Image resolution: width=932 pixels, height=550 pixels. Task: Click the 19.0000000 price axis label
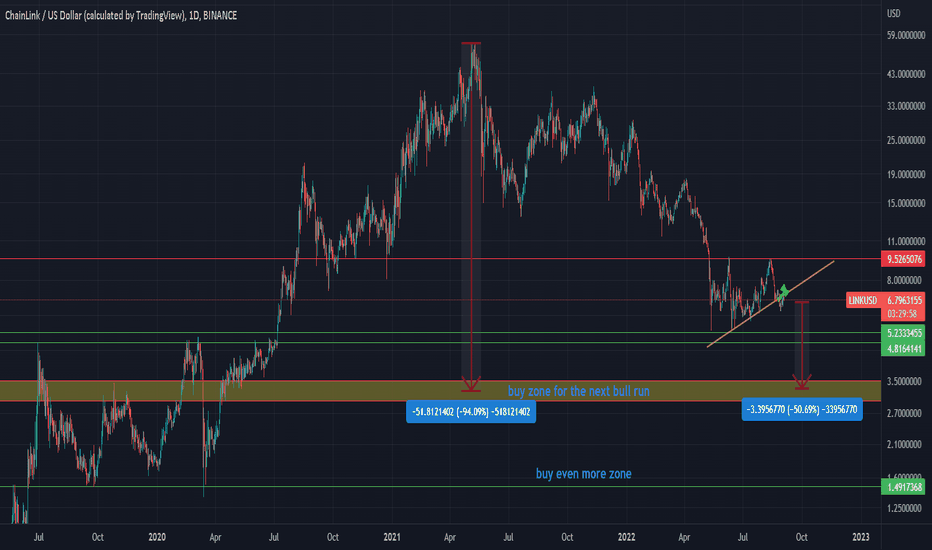point(906,175)
